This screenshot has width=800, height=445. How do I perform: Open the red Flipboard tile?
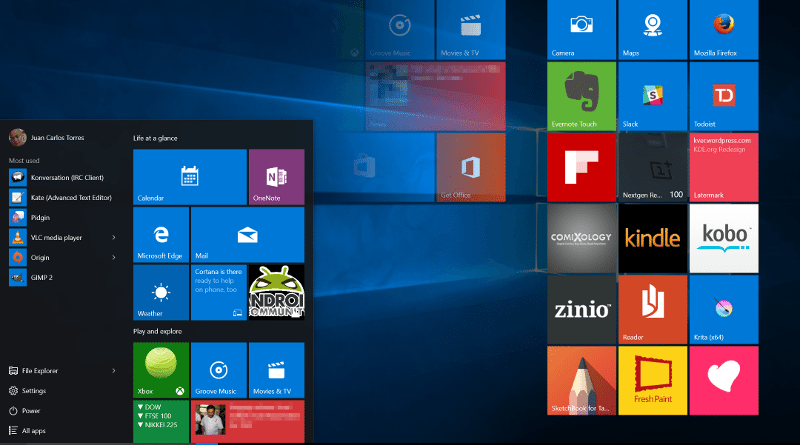581,167
